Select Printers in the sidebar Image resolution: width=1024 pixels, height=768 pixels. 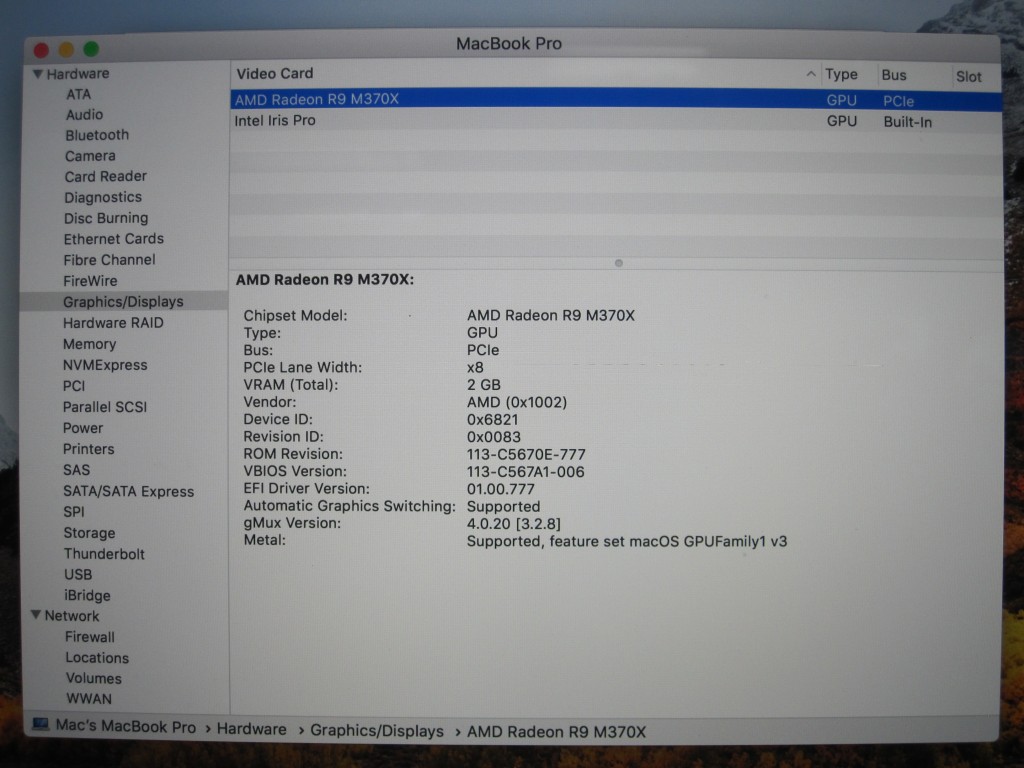(x=88, y=449)
